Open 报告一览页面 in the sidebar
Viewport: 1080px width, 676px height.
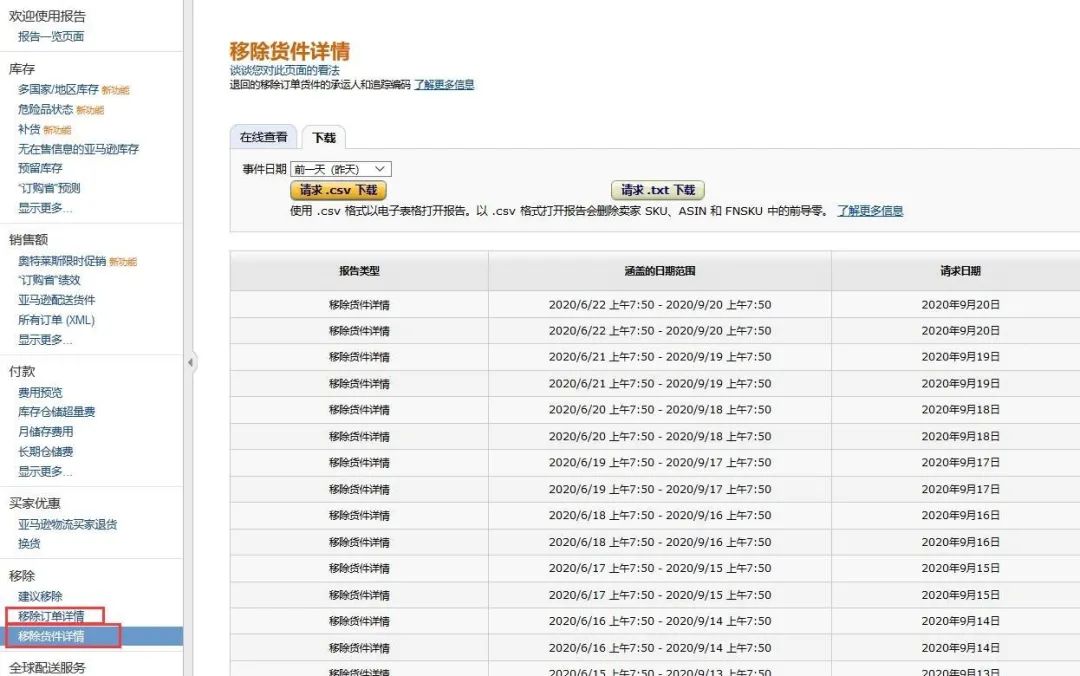point(51,37)
